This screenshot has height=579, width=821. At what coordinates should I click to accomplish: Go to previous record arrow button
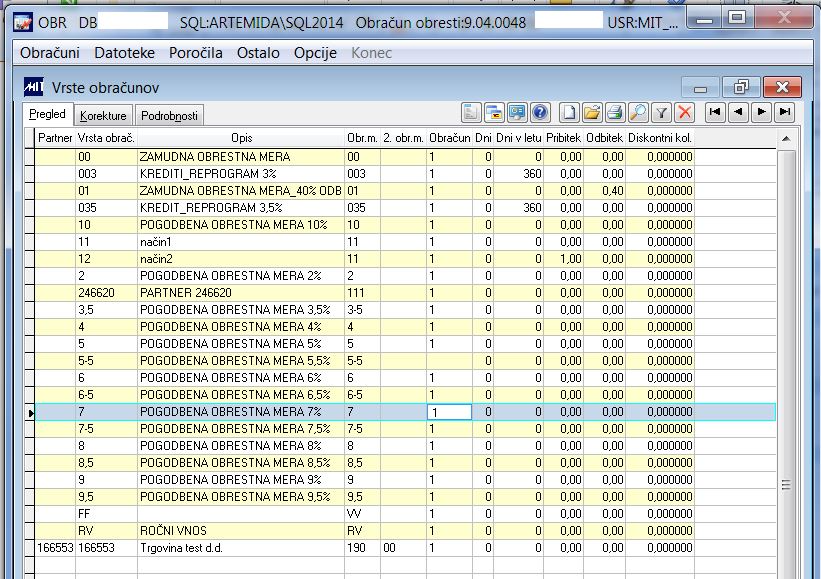738,112
